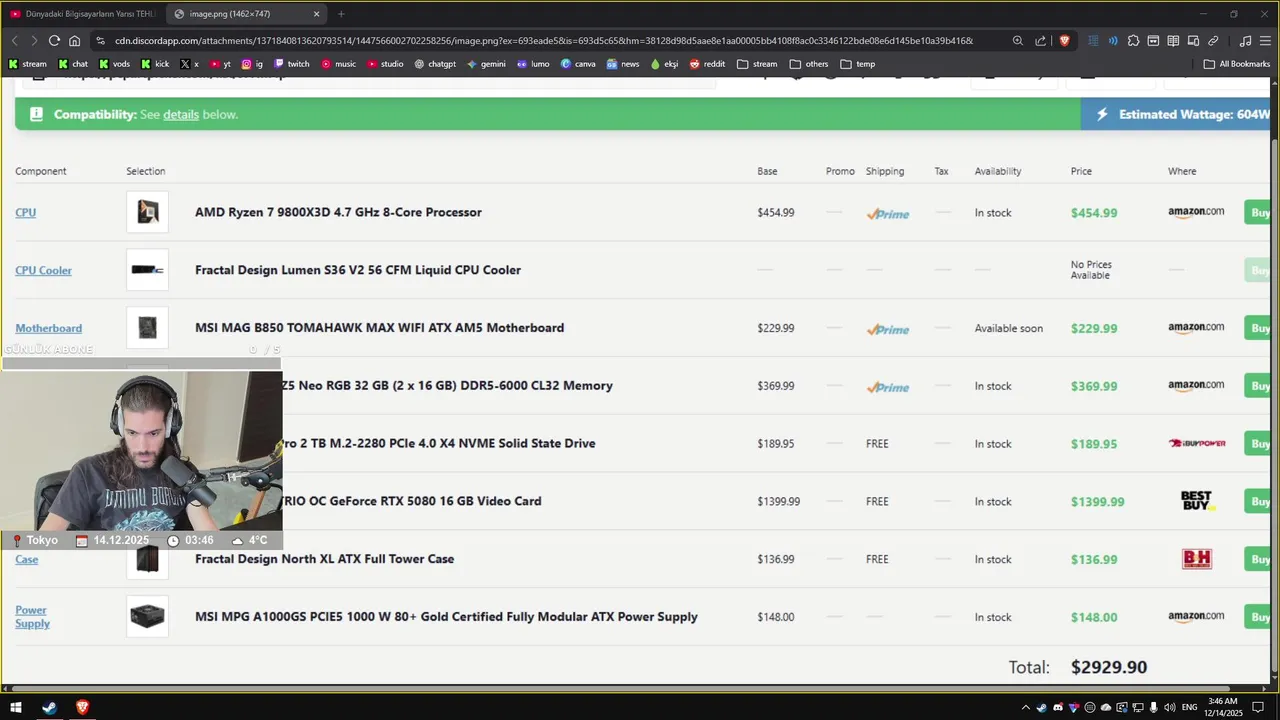Click Buy for the MSI B850 TOMAHAWK motherboard
The image size is (1280, 720).
[x=1259, y=328]
